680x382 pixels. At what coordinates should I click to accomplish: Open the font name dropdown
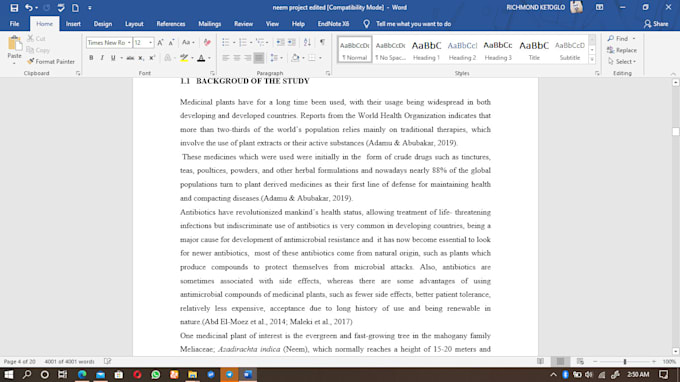tap(129, 42)
